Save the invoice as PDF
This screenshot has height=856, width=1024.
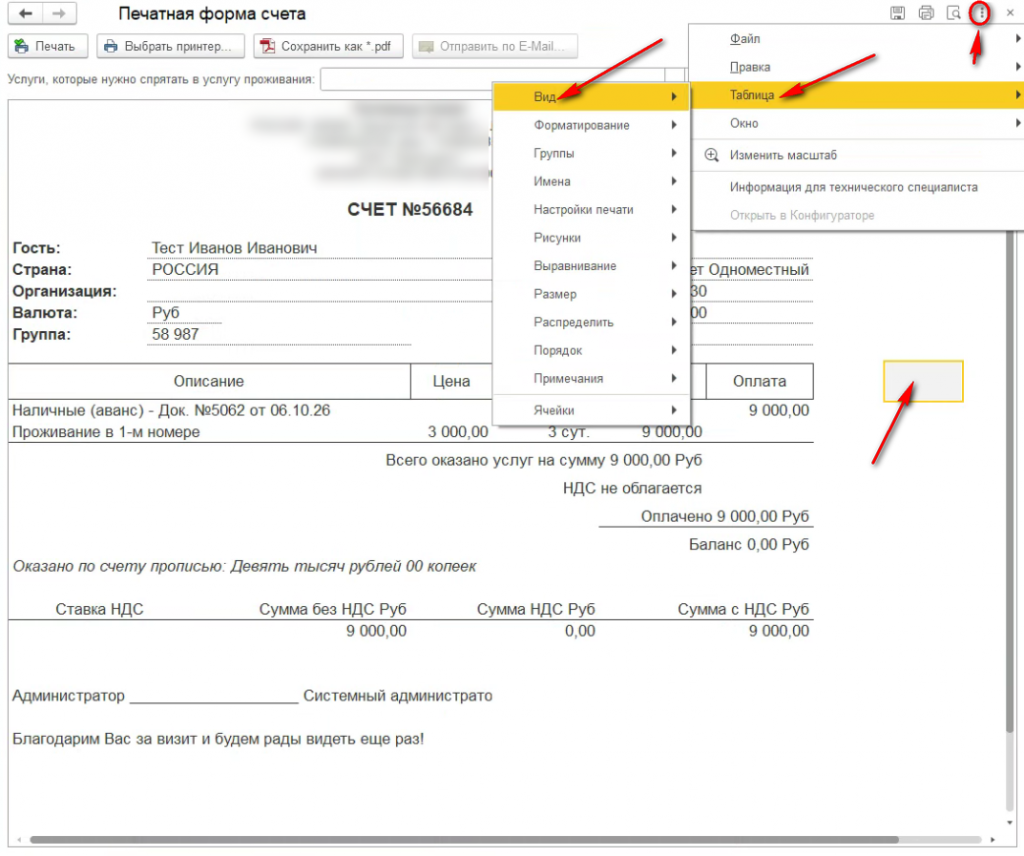click(x=328, y=46)
